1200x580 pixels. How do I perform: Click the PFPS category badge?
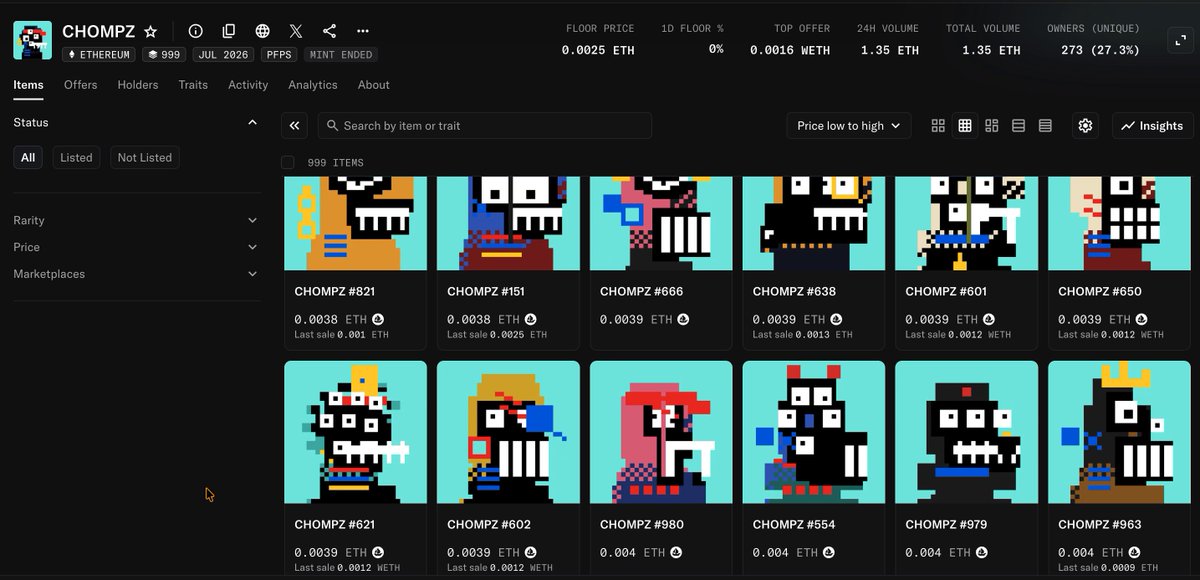point(279,55)
